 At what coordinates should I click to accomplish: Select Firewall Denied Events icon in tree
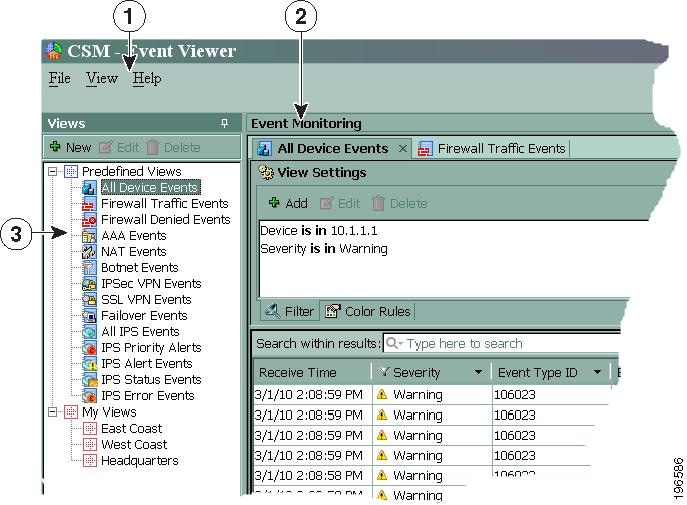pos(89,219)
